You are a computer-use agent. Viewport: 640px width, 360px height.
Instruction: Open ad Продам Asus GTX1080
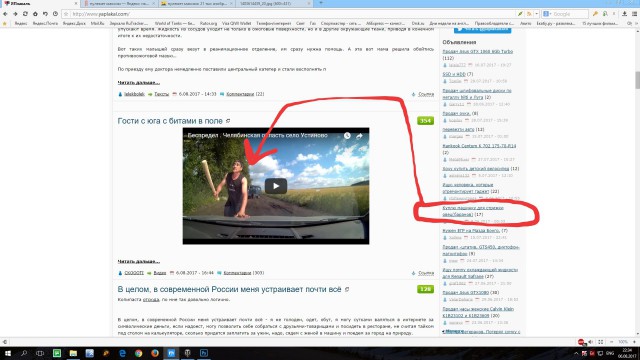click(465, 293)
